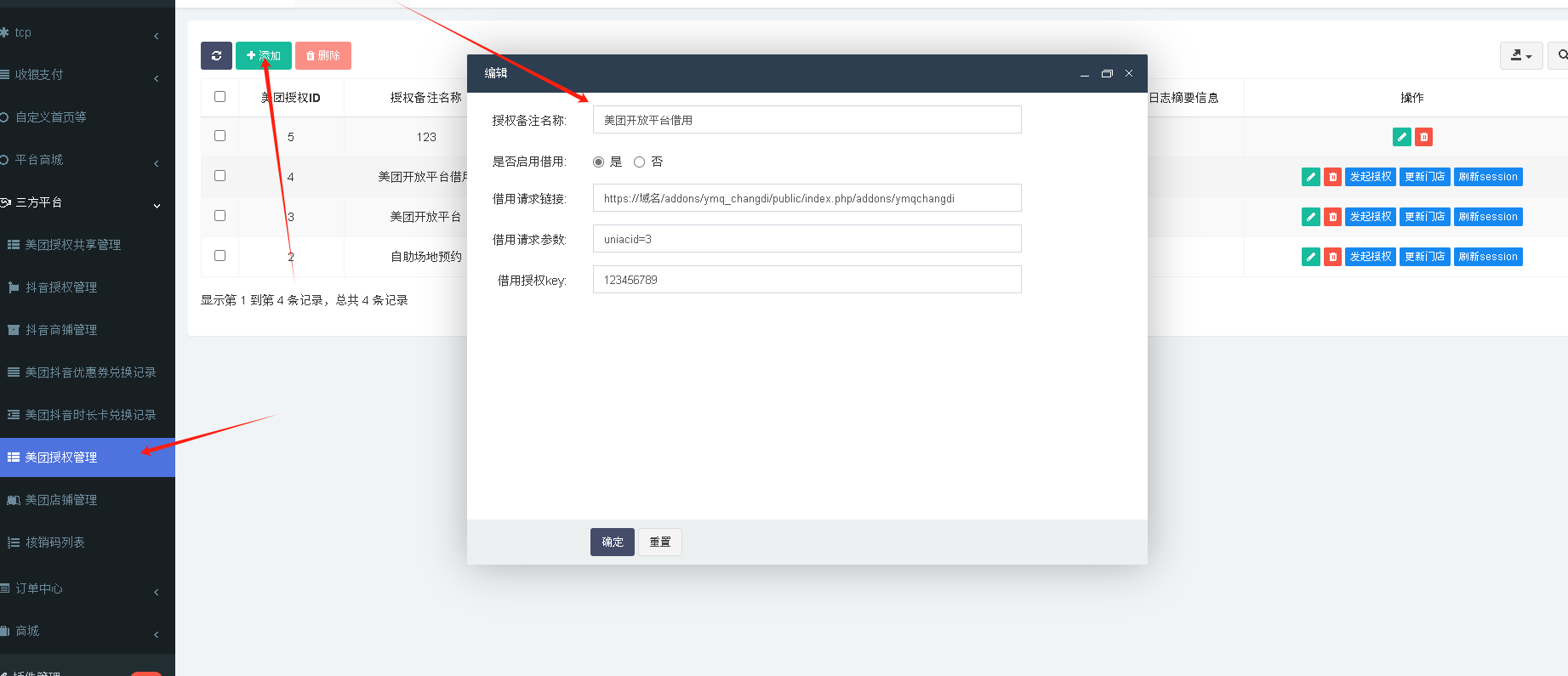Image resolution: width=1568 pixels, height=676 pixels.
Task: Check the checkbox for row ID 5
Action: tap(220, 136)
